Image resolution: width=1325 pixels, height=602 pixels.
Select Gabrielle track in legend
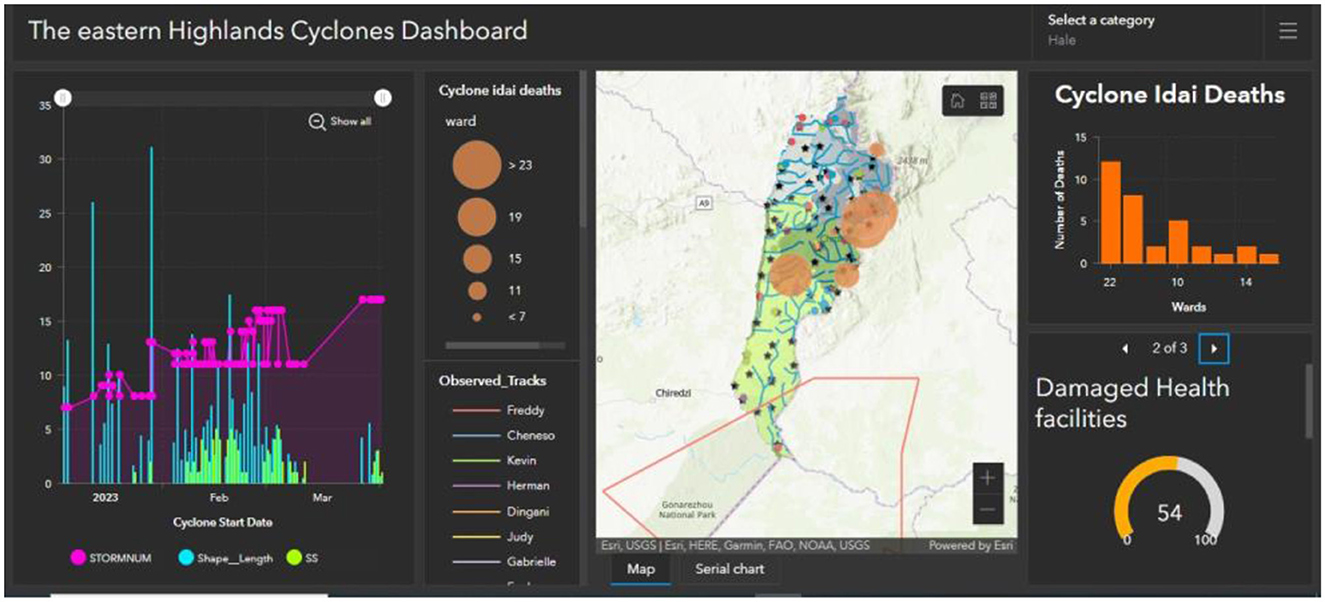point(503,562)
